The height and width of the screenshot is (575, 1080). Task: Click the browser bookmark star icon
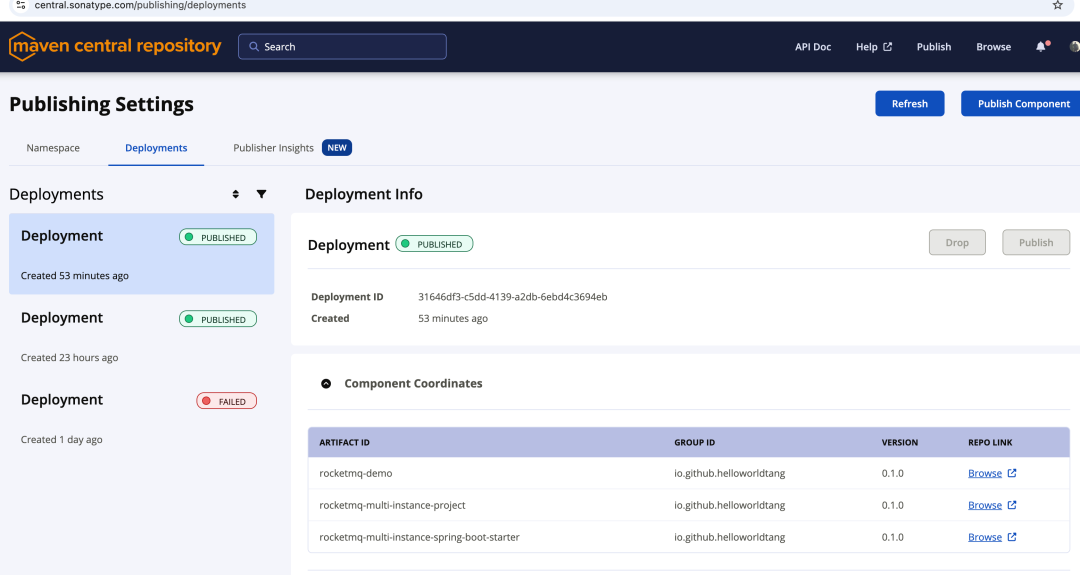point(1058,5)
